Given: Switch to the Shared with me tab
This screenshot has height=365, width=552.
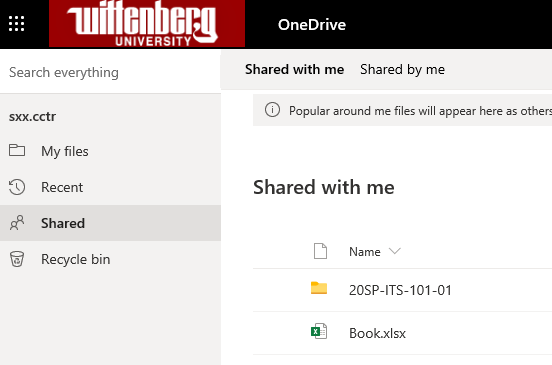Looking at the screenshot, I should (x=295, y=69).
